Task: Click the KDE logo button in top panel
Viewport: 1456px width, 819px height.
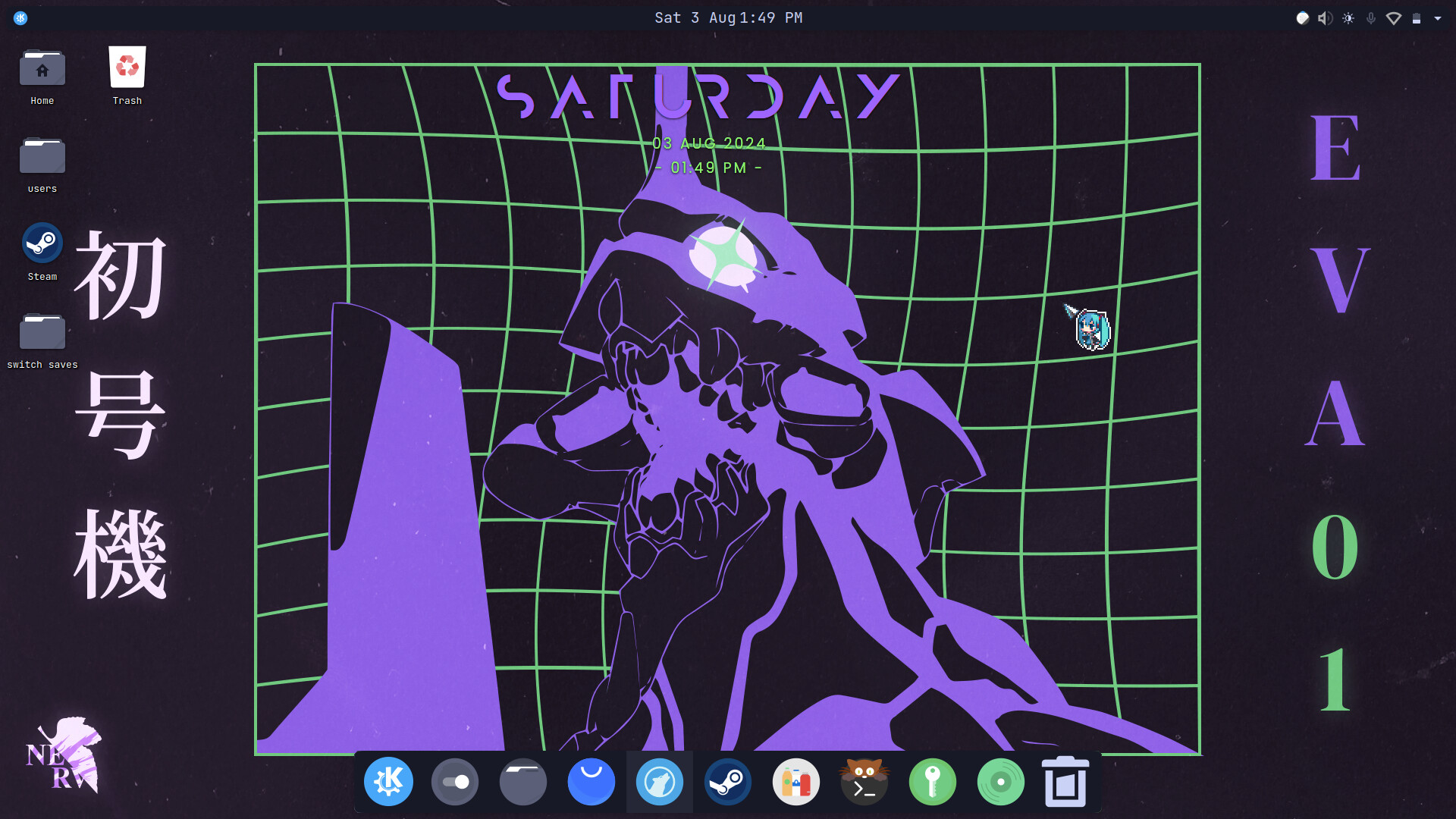Action: [x=20, y=18]
